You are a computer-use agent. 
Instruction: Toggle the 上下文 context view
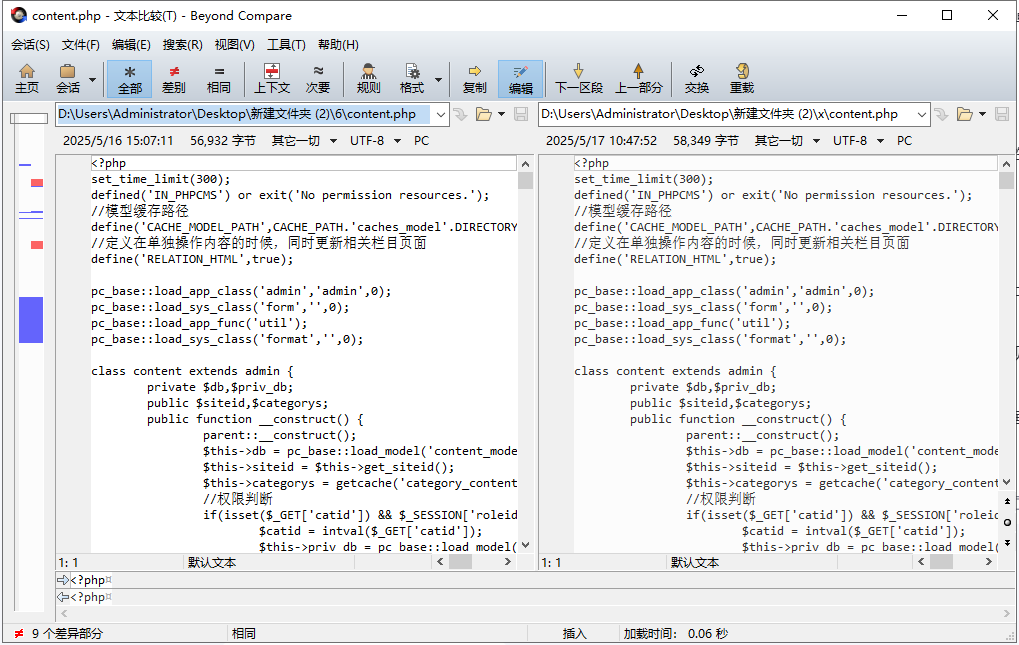tap(272, 79)
